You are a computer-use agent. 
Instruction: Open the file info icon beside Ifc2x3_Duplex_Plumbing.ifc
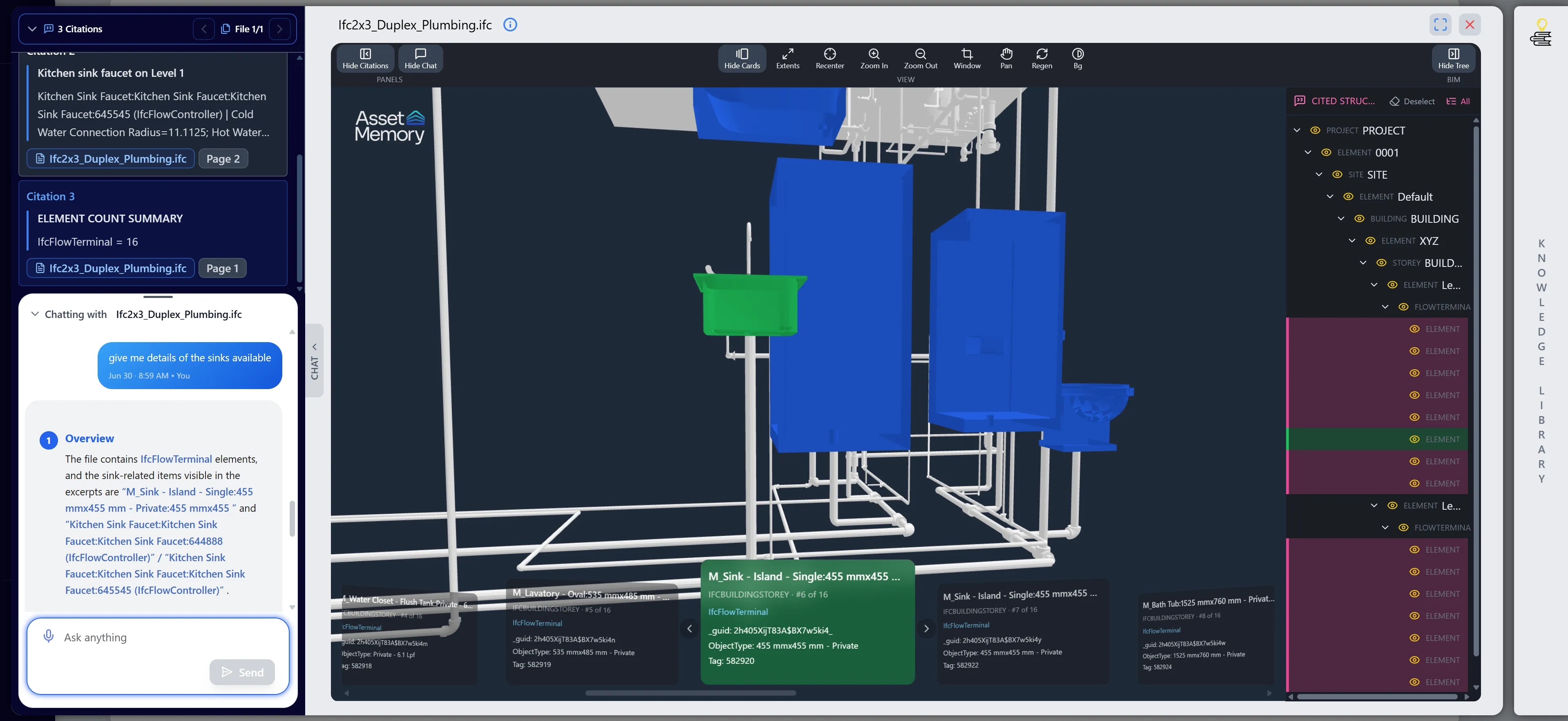pos(510,25)
